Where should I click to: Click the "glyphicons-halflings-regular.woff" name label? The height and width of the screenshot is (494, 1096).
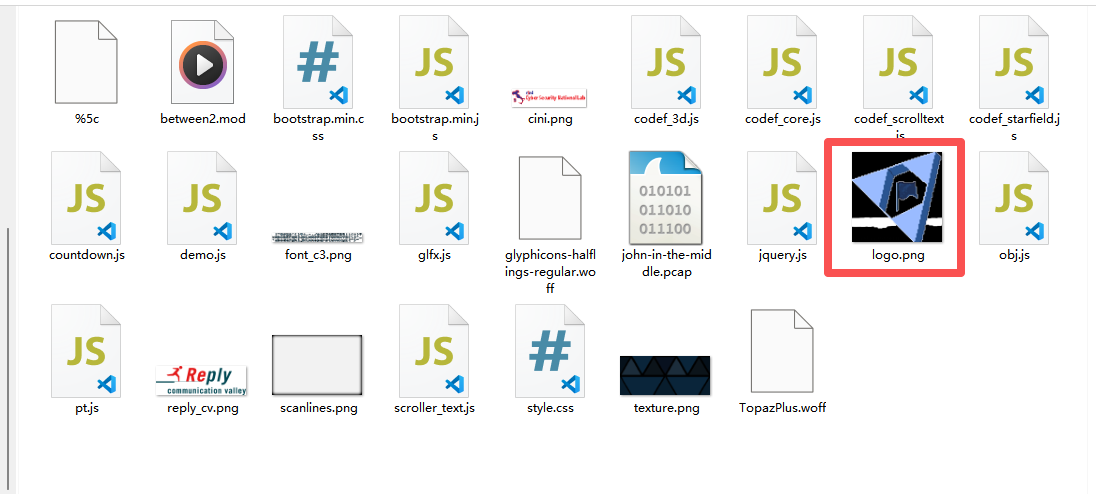550,271
